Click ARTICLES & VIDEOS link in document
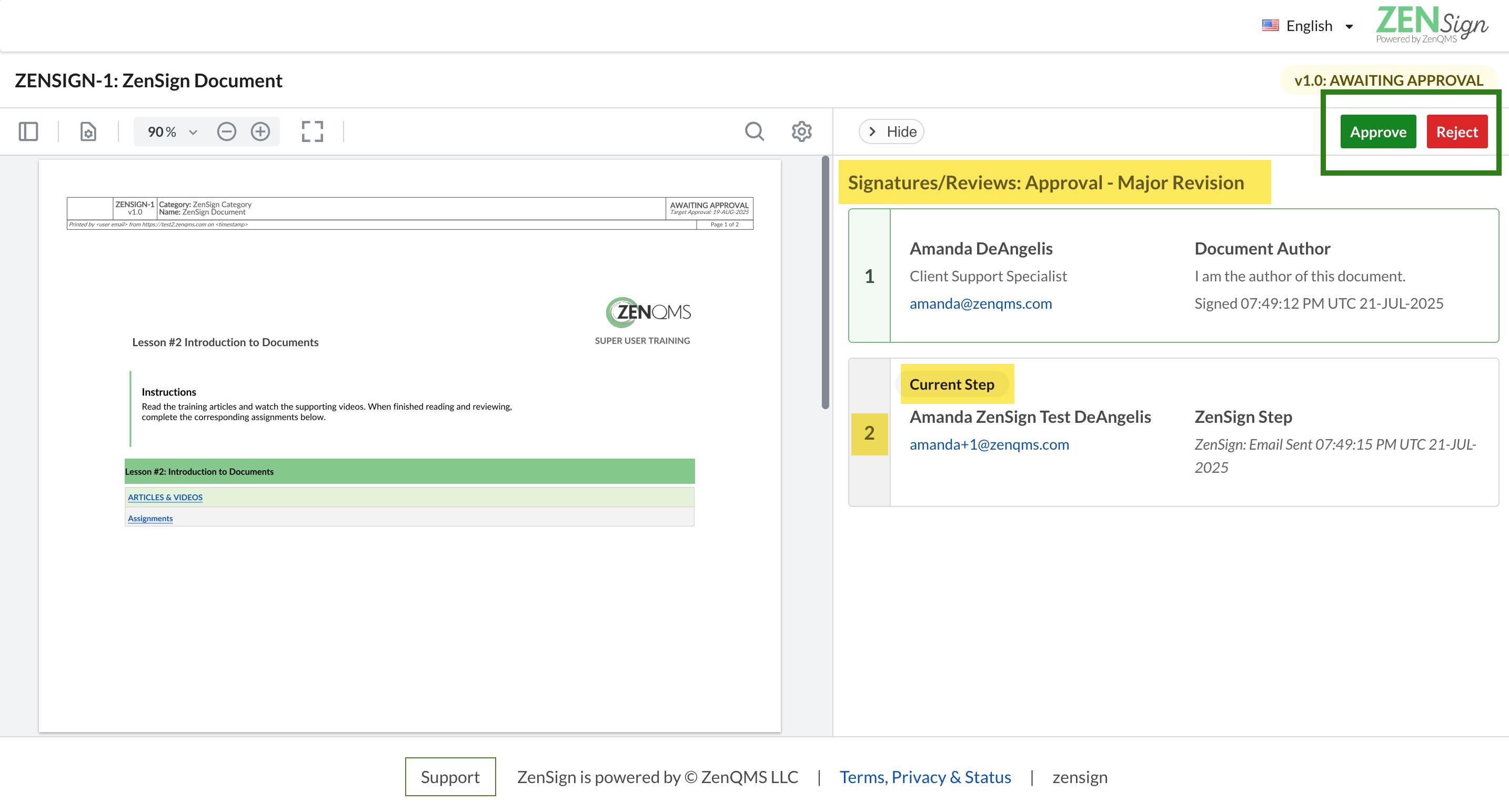 [x=165, y=497]
